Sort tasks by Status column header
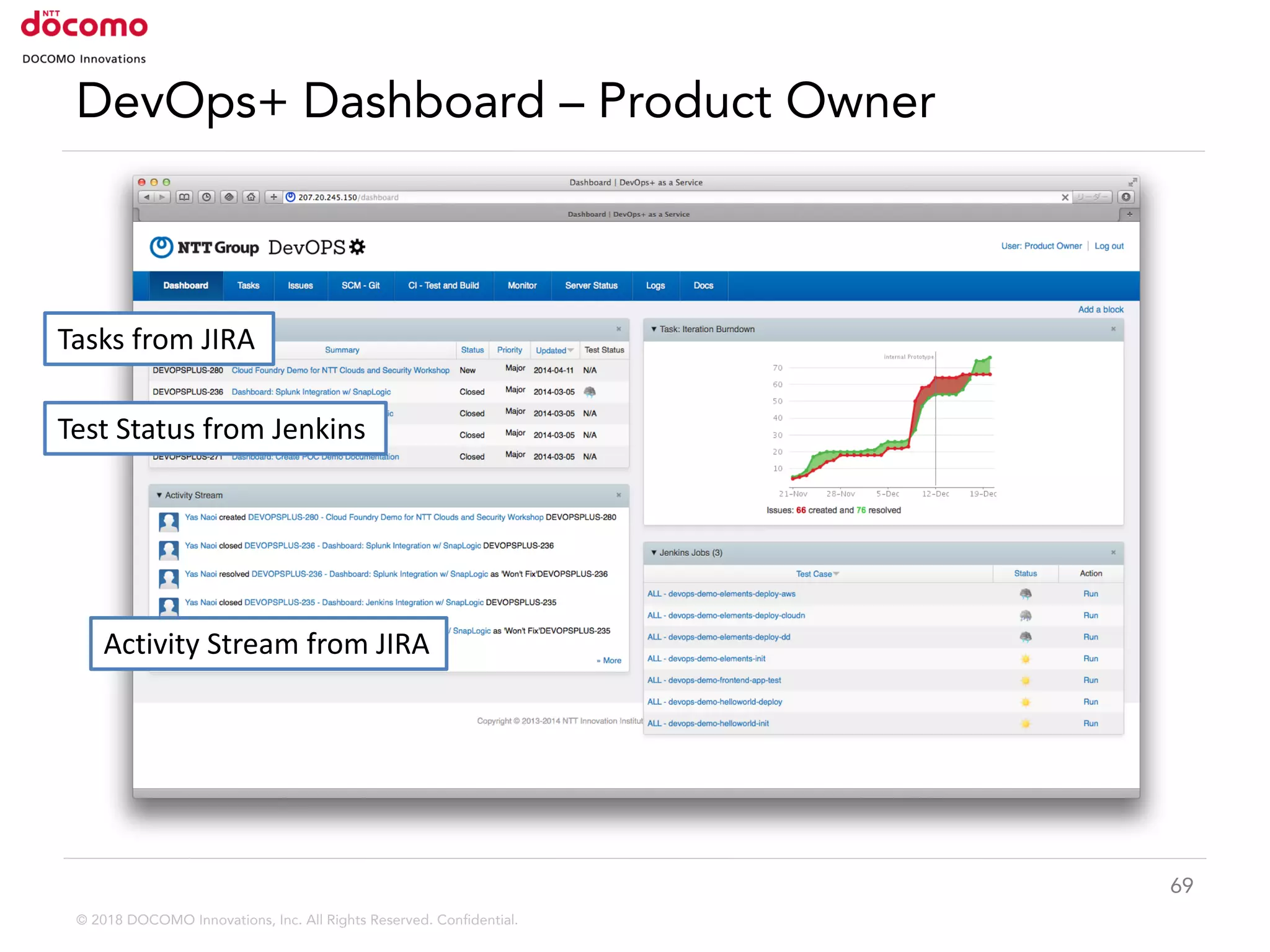 point(472,350)
